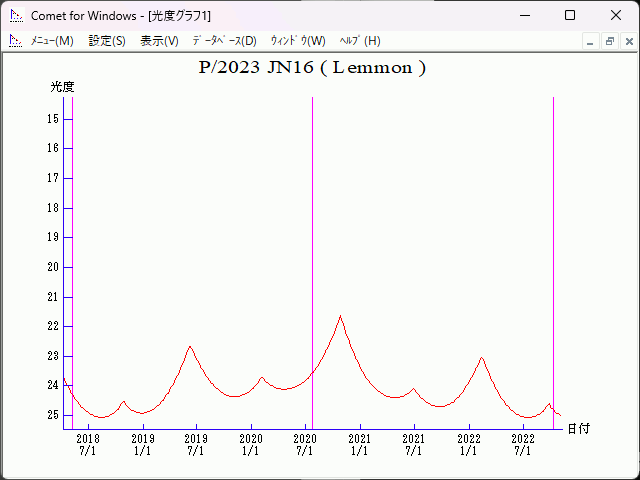This screenshot has height=480, width=640.
Task: Close the inner 光度グラフ1 child window
Action: point(627,41)
